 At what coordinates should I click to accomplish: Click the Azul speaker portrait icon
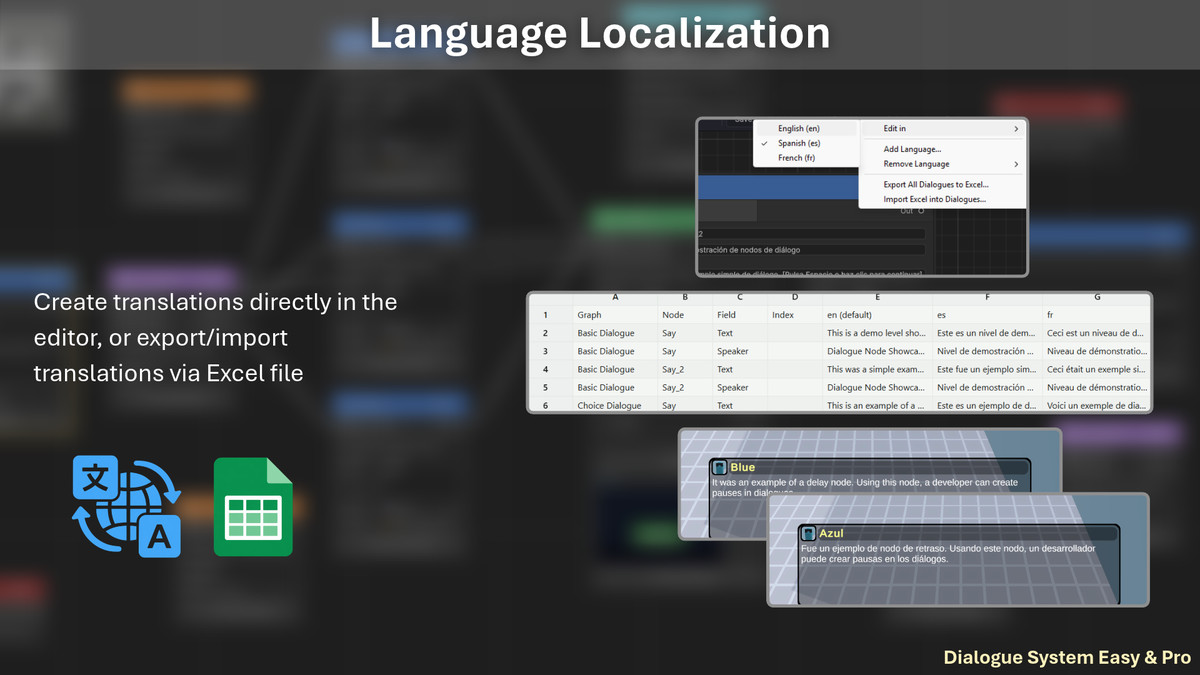[x=809, y=533]
